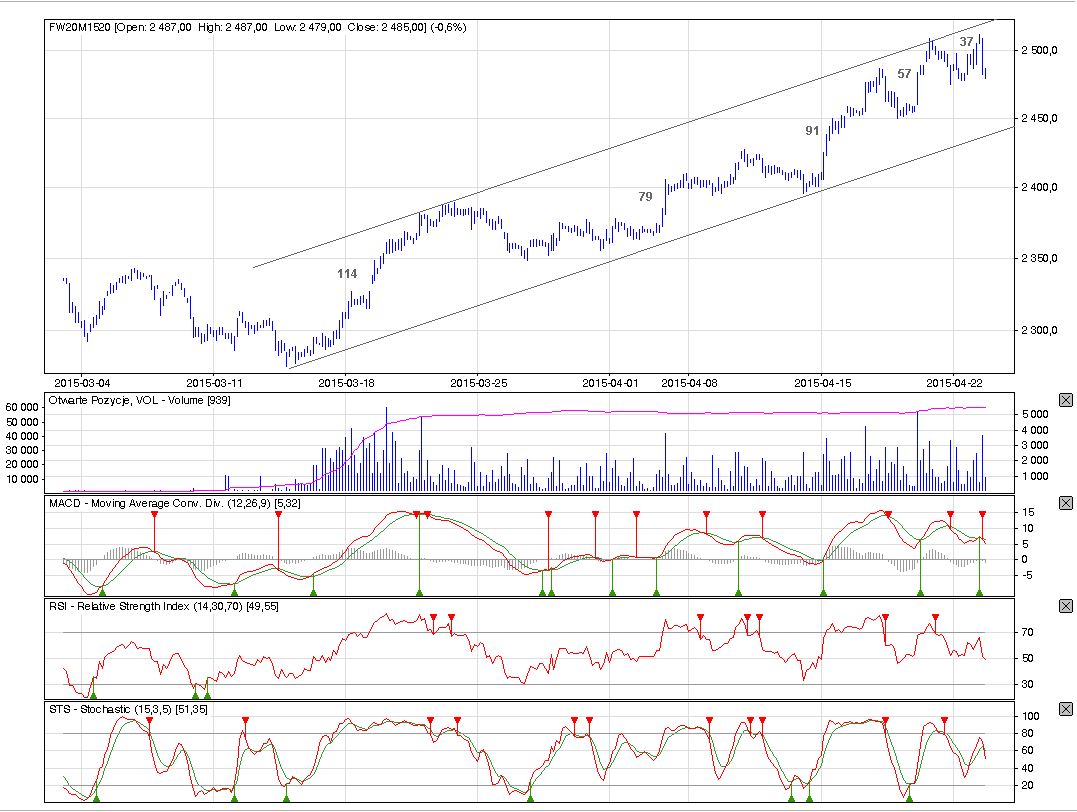Click the 30 level on RSI axis
This screenshot has height=812, width=1077.
tap(1028, 684)
